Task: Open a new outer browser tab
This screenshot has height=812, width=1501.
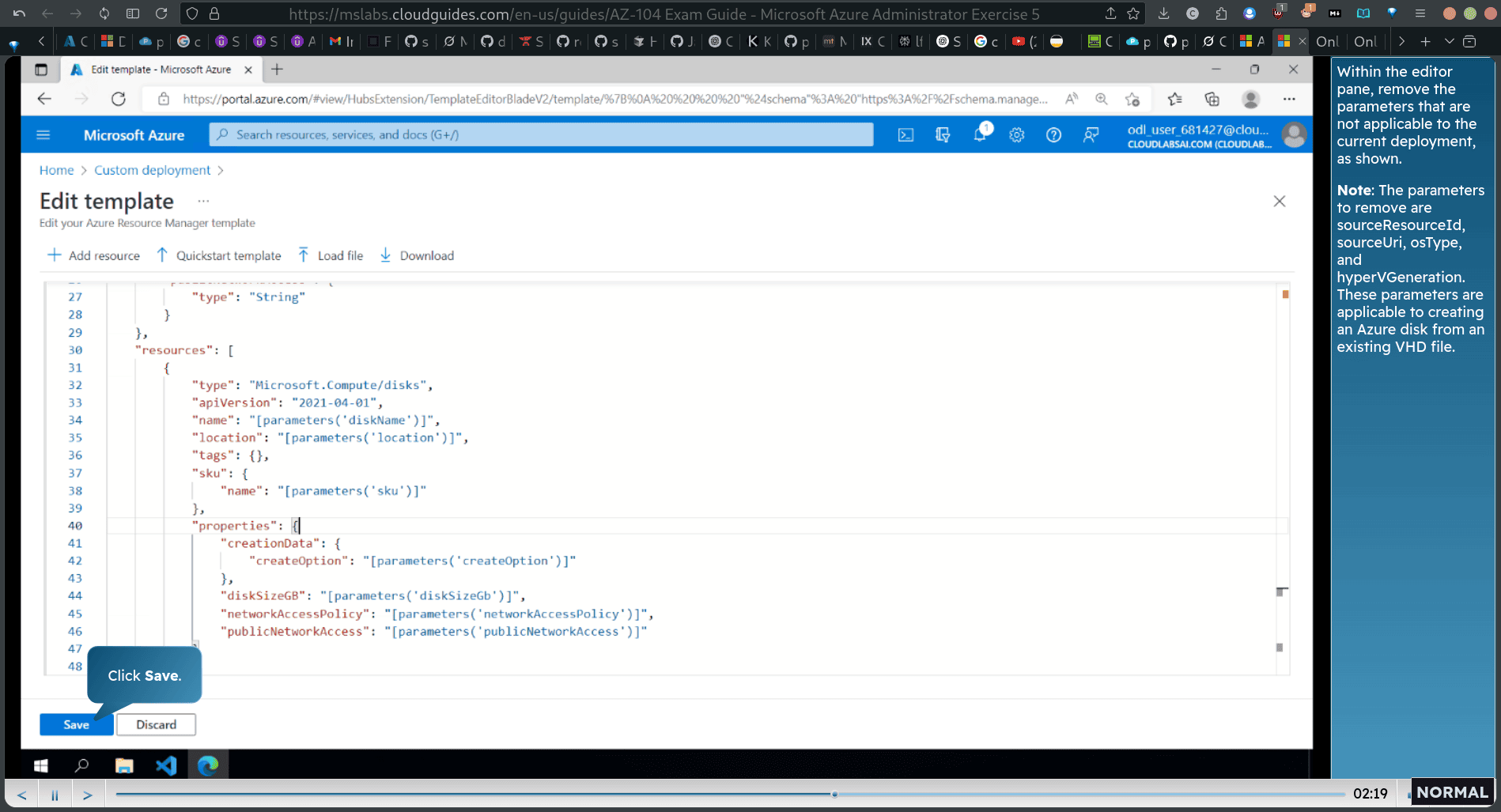Action: [1425, 41]
